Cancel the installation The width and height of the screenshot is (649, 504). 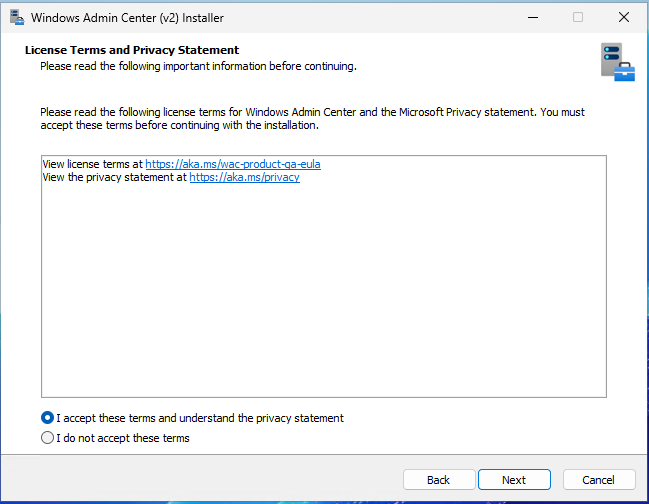(599, 480)
